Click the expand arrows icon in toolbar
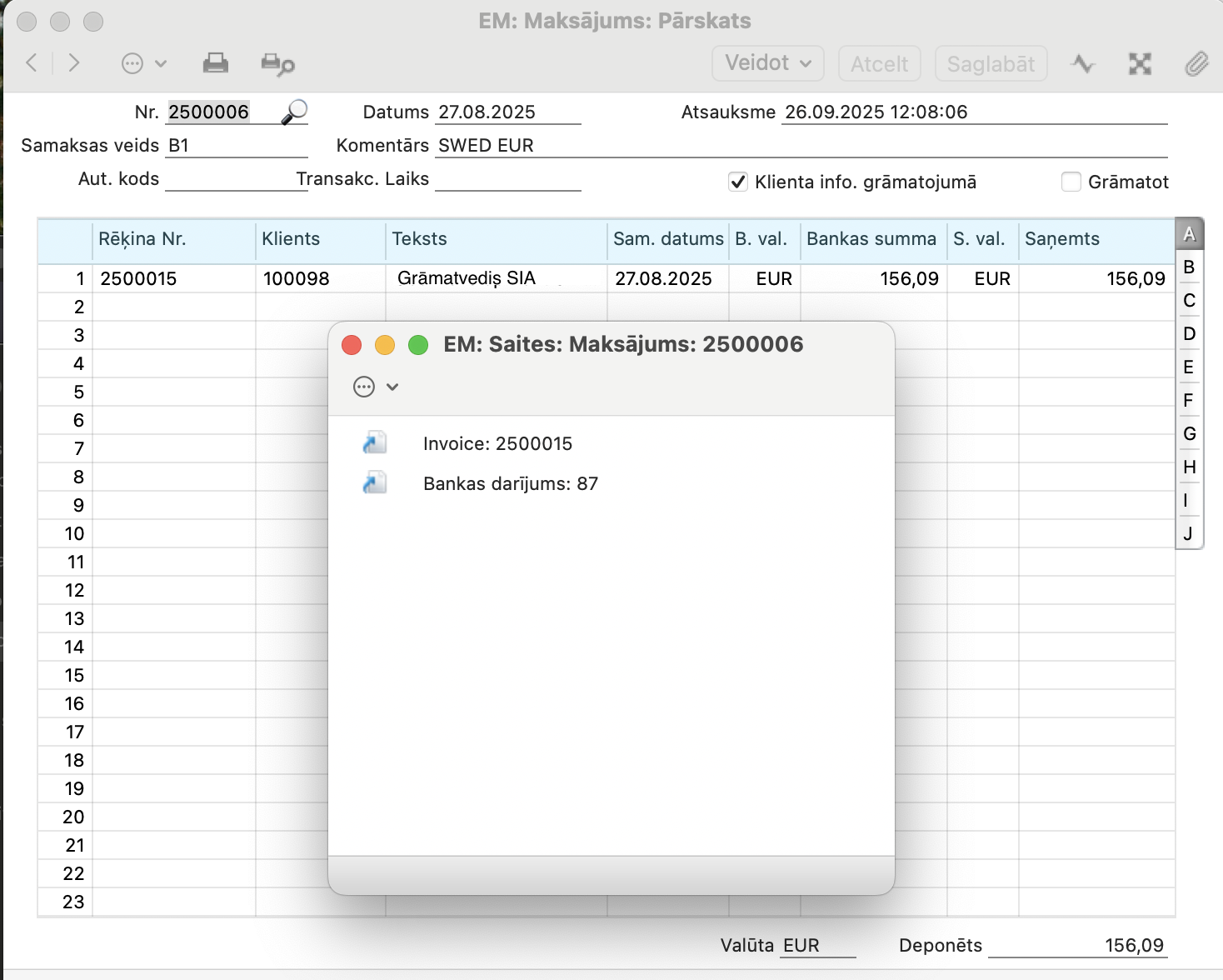Viewport: 1223px width, 980px height. click(x=1140, y=64)
